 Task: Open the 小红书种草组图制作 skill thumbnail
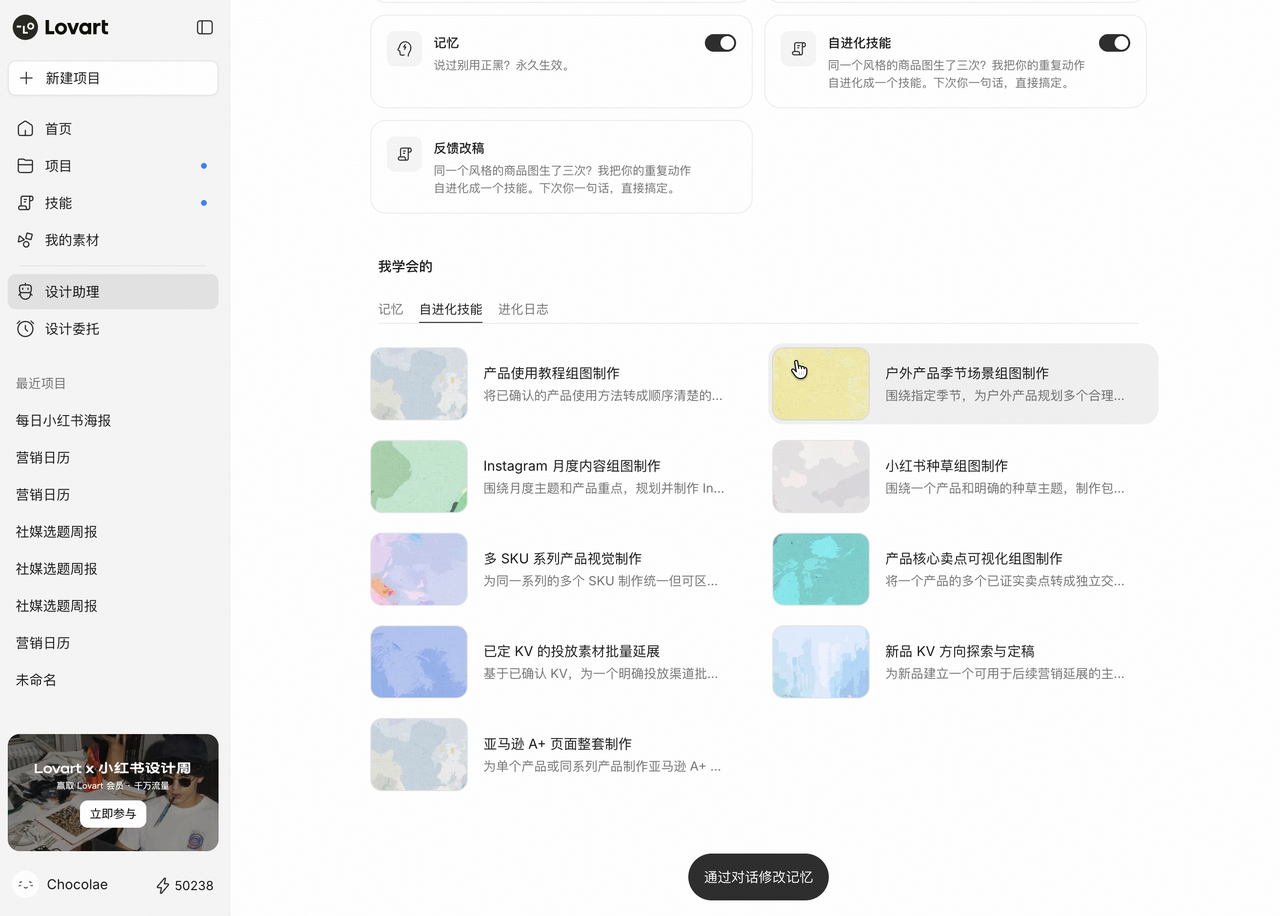(x=821, y=477)
